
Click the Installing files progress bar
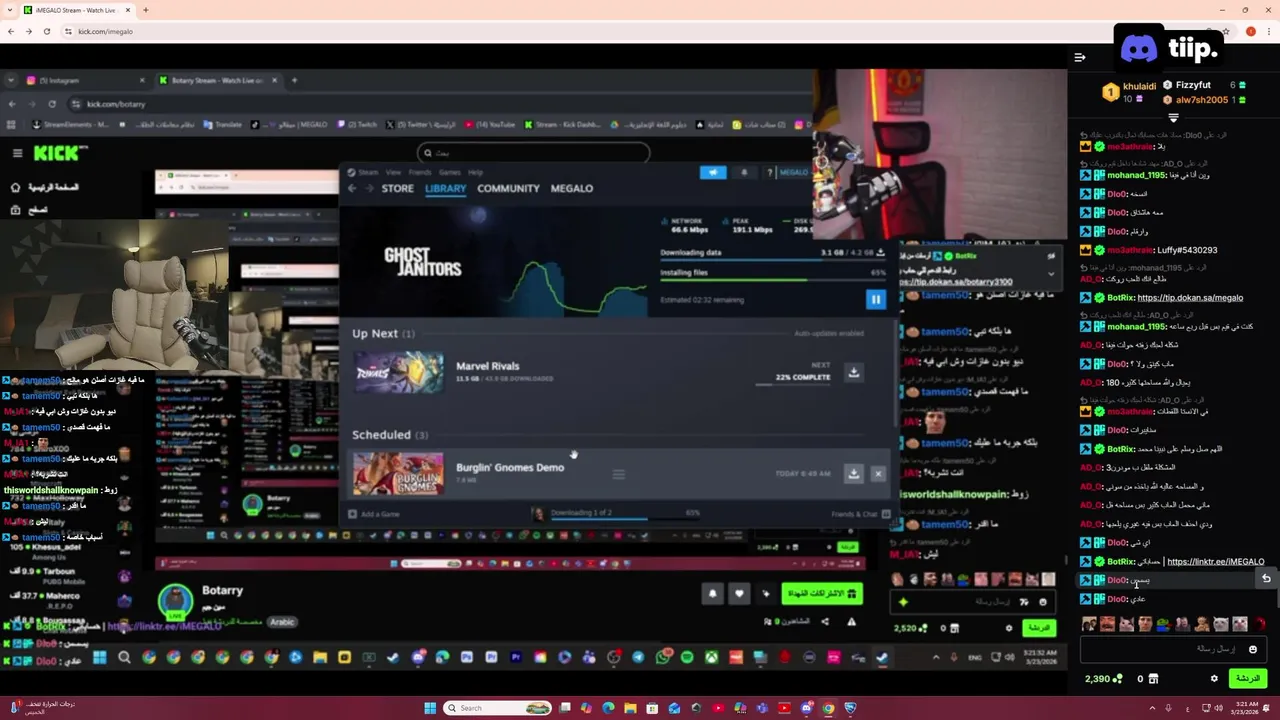coord(773,280)
